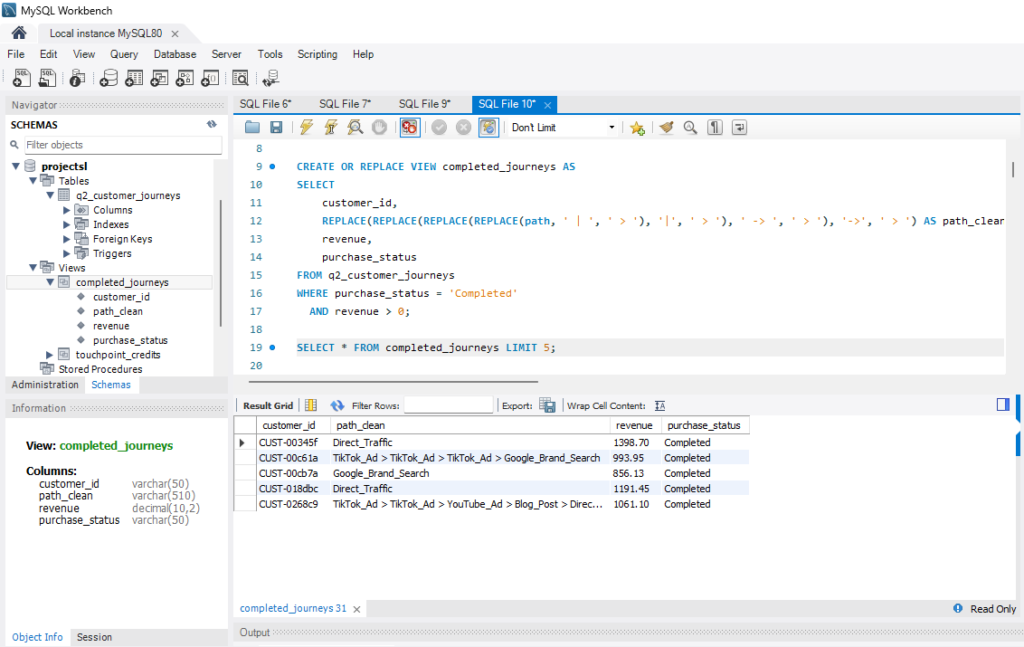Switch to SQL File 9 tab

424,104
